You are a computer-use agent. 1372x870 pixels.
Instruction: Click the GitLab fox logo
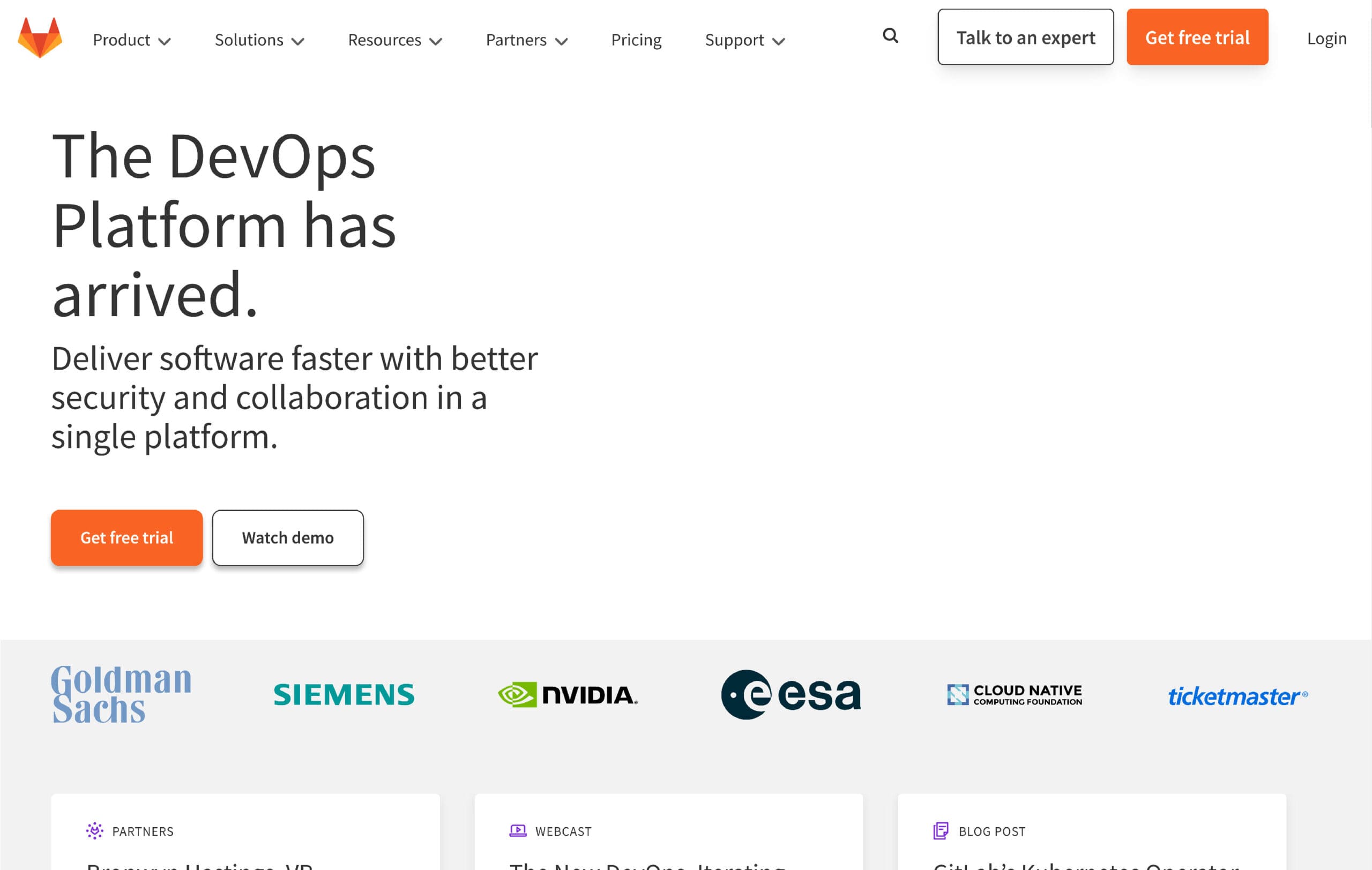click(x=40, y=37)
